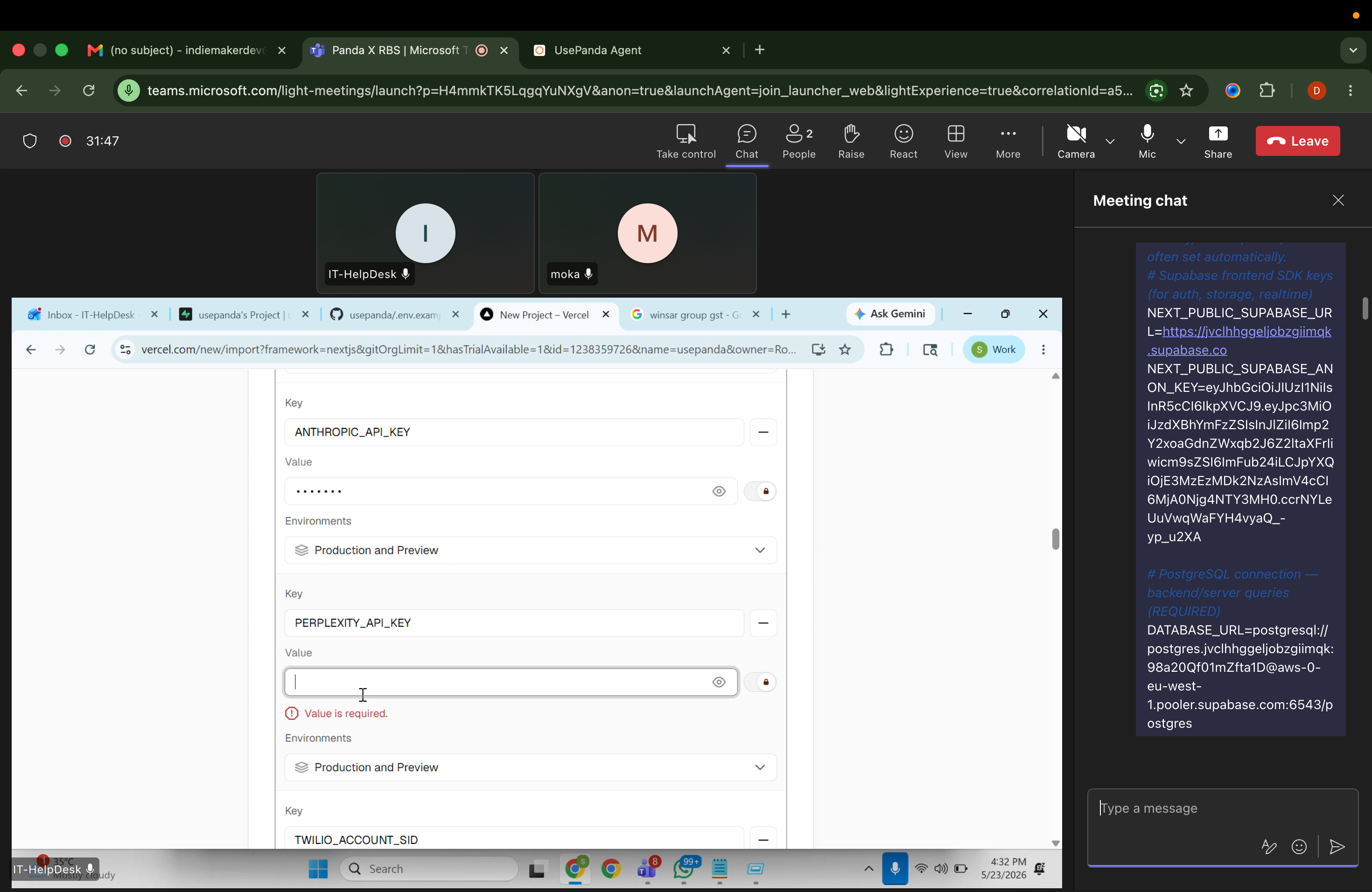Close the Meeting chat panel
Viewport: 1372px width, 892px height.
coord(1337,201)
